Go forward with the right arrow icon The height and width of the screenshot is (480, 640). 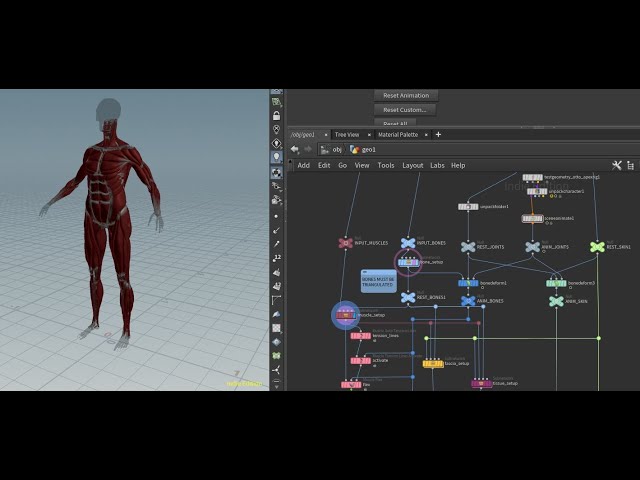[x=308, y=149]
